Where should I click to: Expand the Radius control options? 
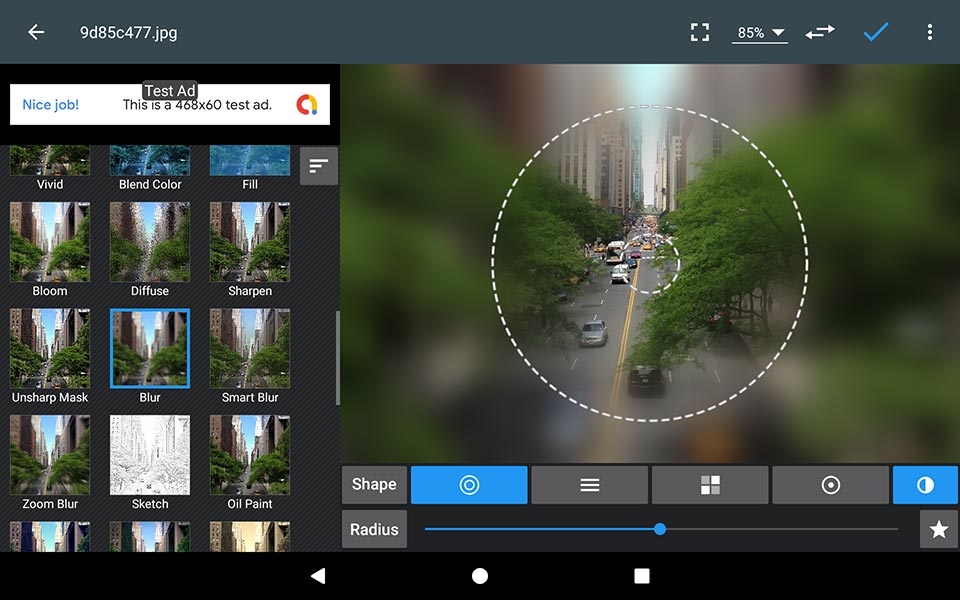tap(374, 529)
